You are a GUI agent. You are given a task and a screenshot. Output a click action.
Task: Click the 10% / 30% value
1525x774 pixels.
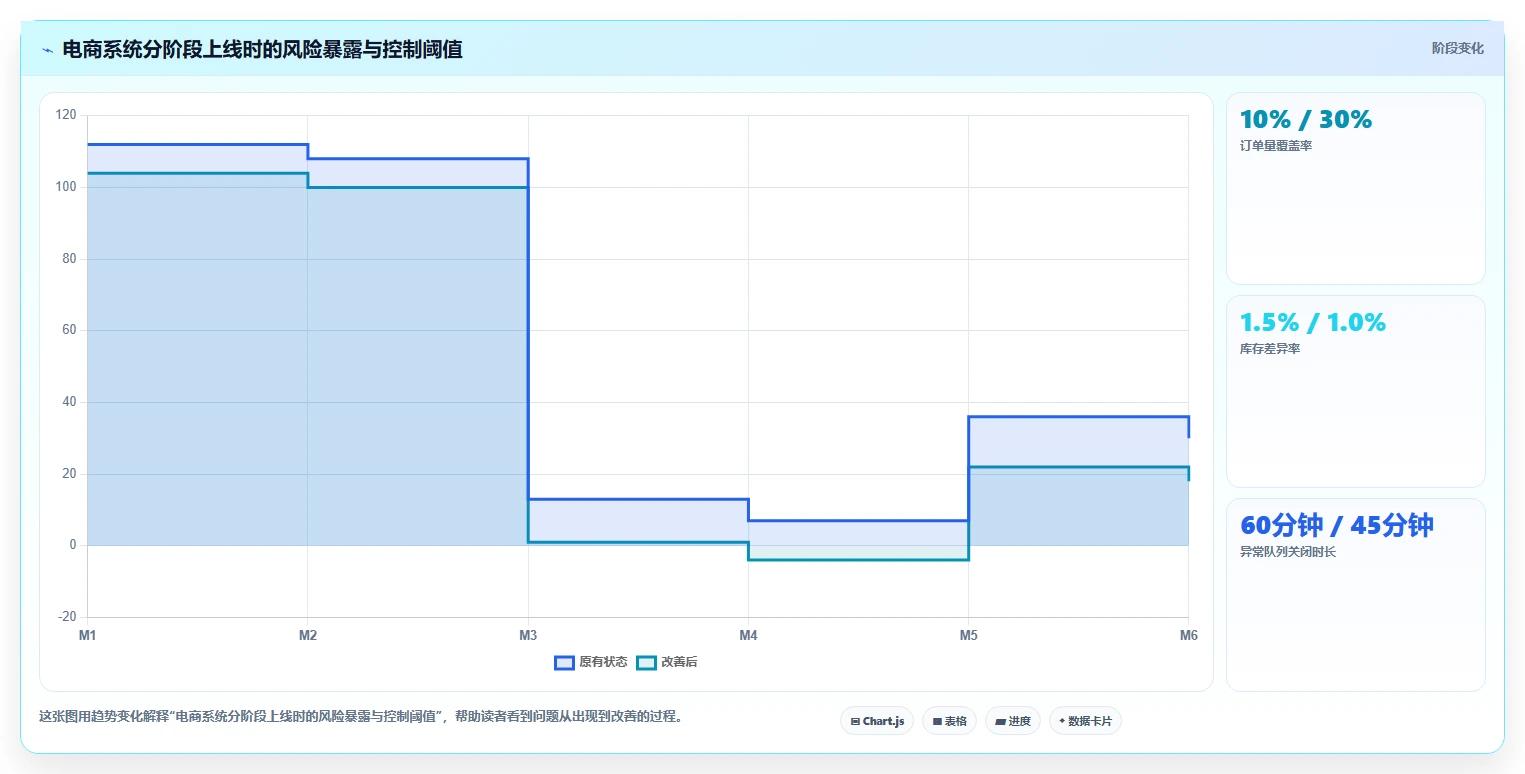point(1306,120)
